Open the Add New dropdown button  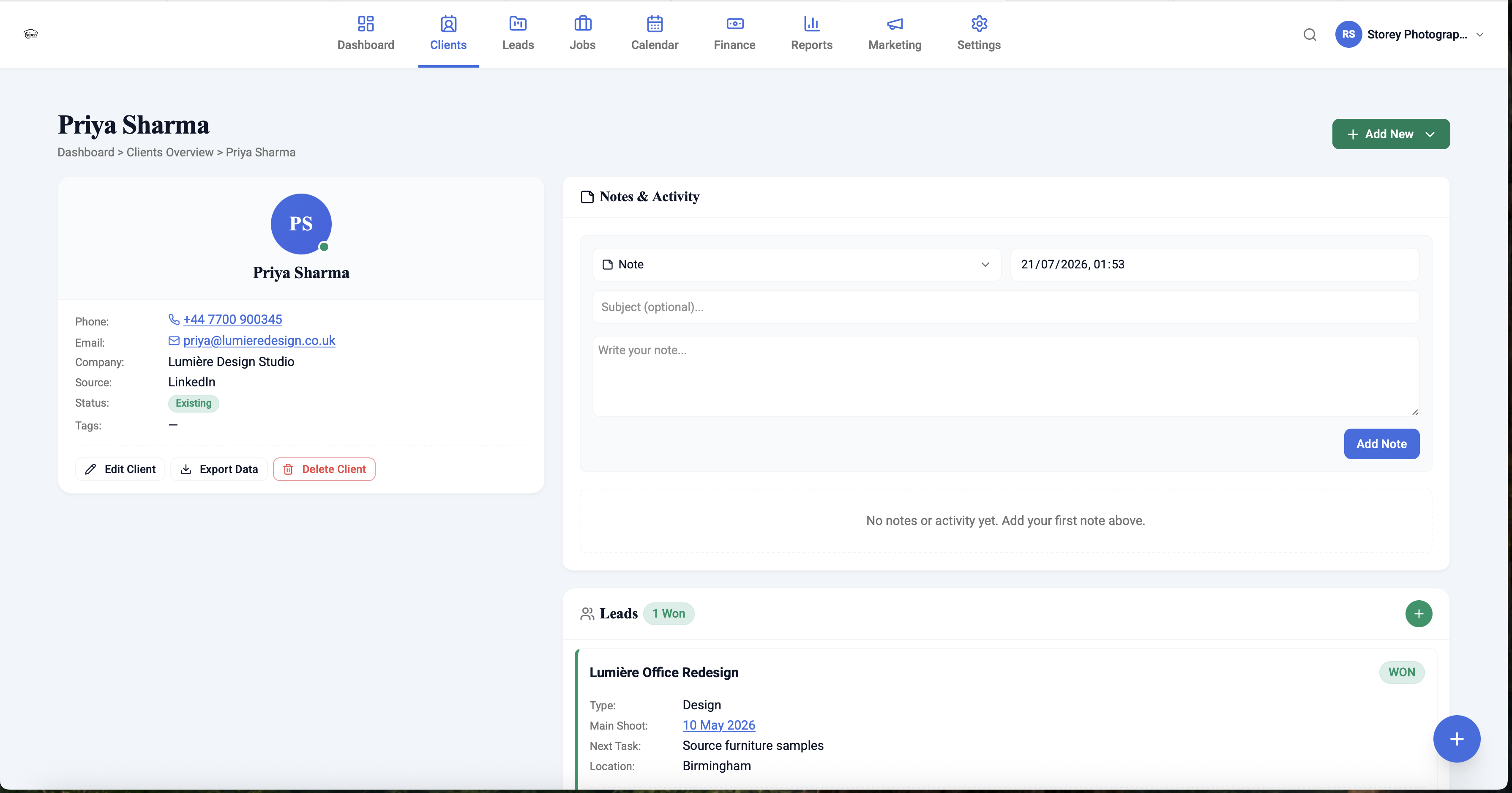(1390, 134)
